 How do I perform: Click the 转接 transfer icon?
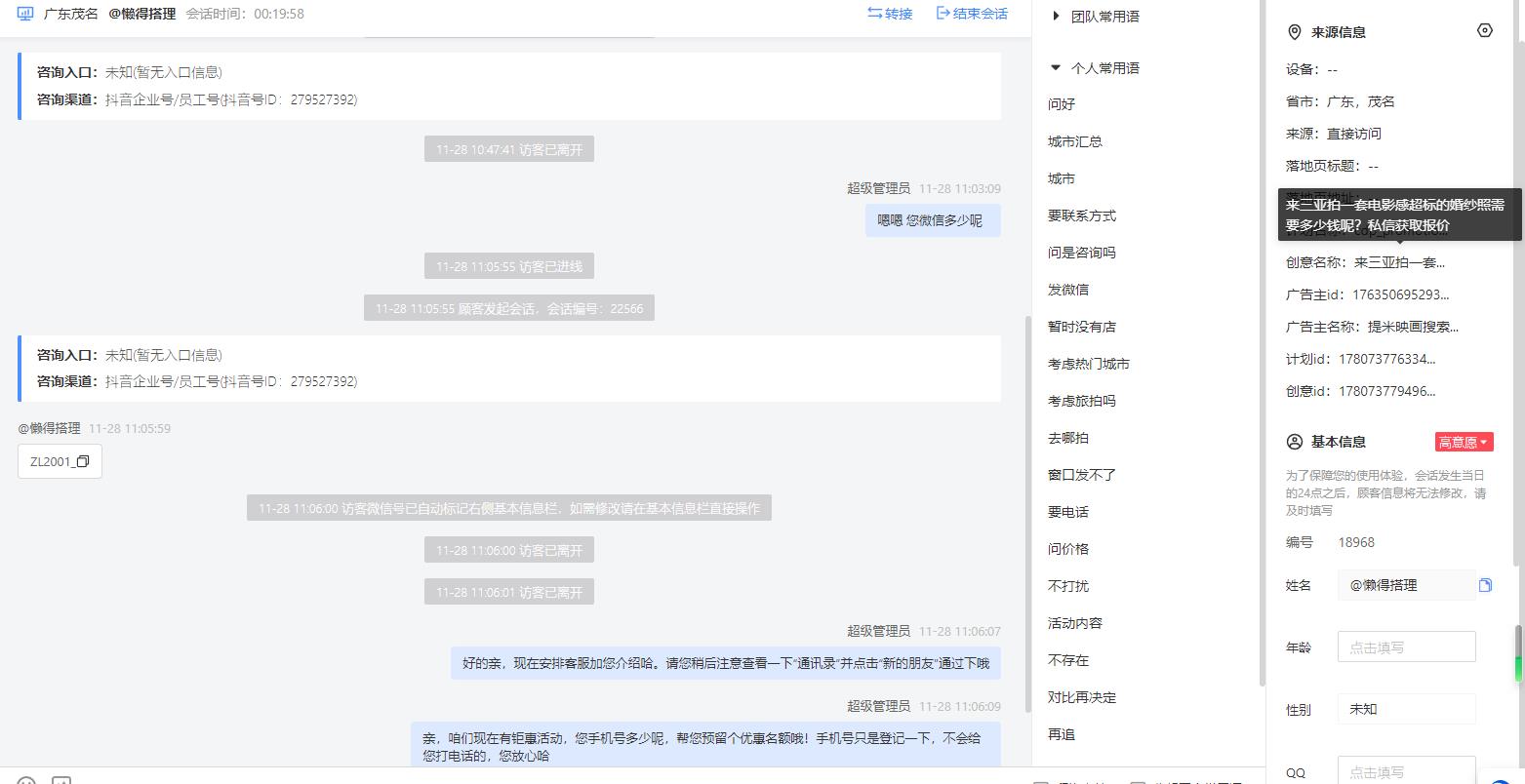tap(874, 14)
